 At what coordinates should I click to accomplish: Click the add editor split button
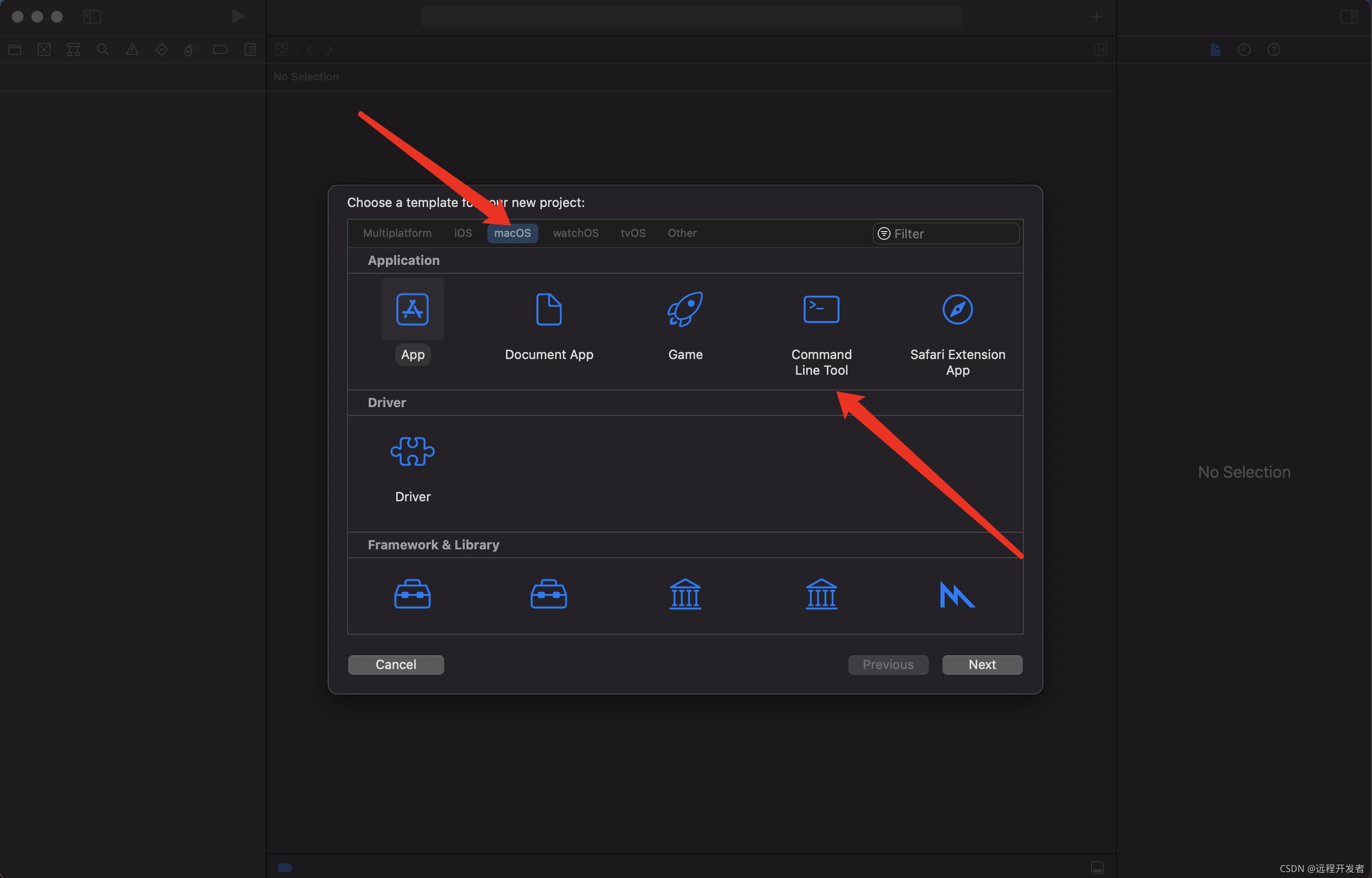[x=1101, y=50]
